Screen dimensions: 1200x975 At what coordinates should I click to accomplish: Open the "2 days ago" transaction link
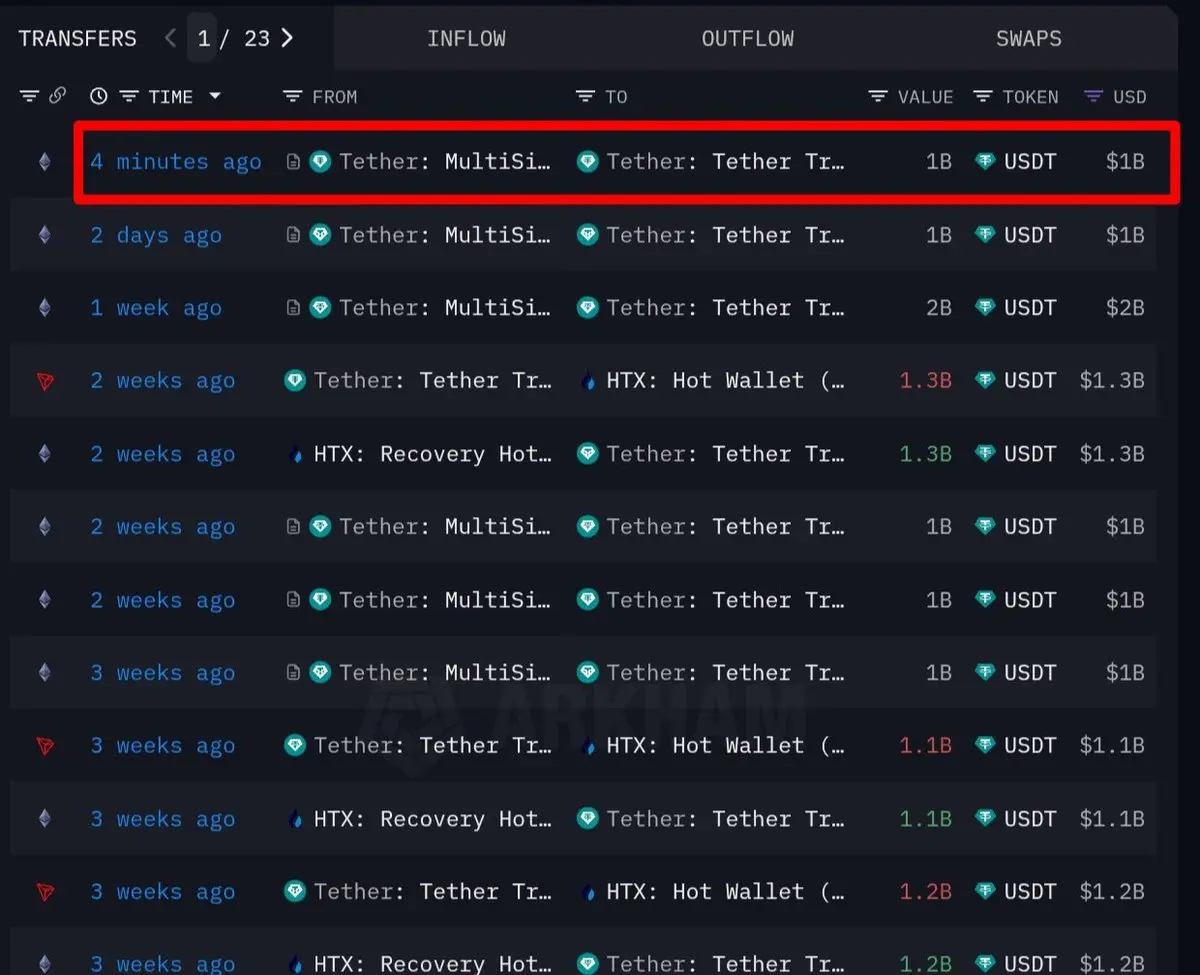pyautogui.click(x=156, y=235)
